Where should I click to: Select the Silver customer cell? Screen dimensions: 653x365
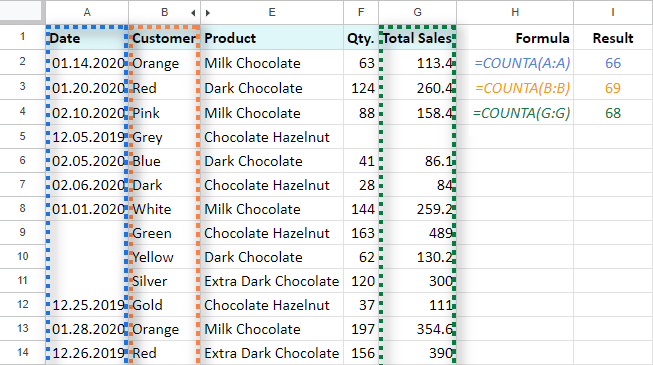164,280
